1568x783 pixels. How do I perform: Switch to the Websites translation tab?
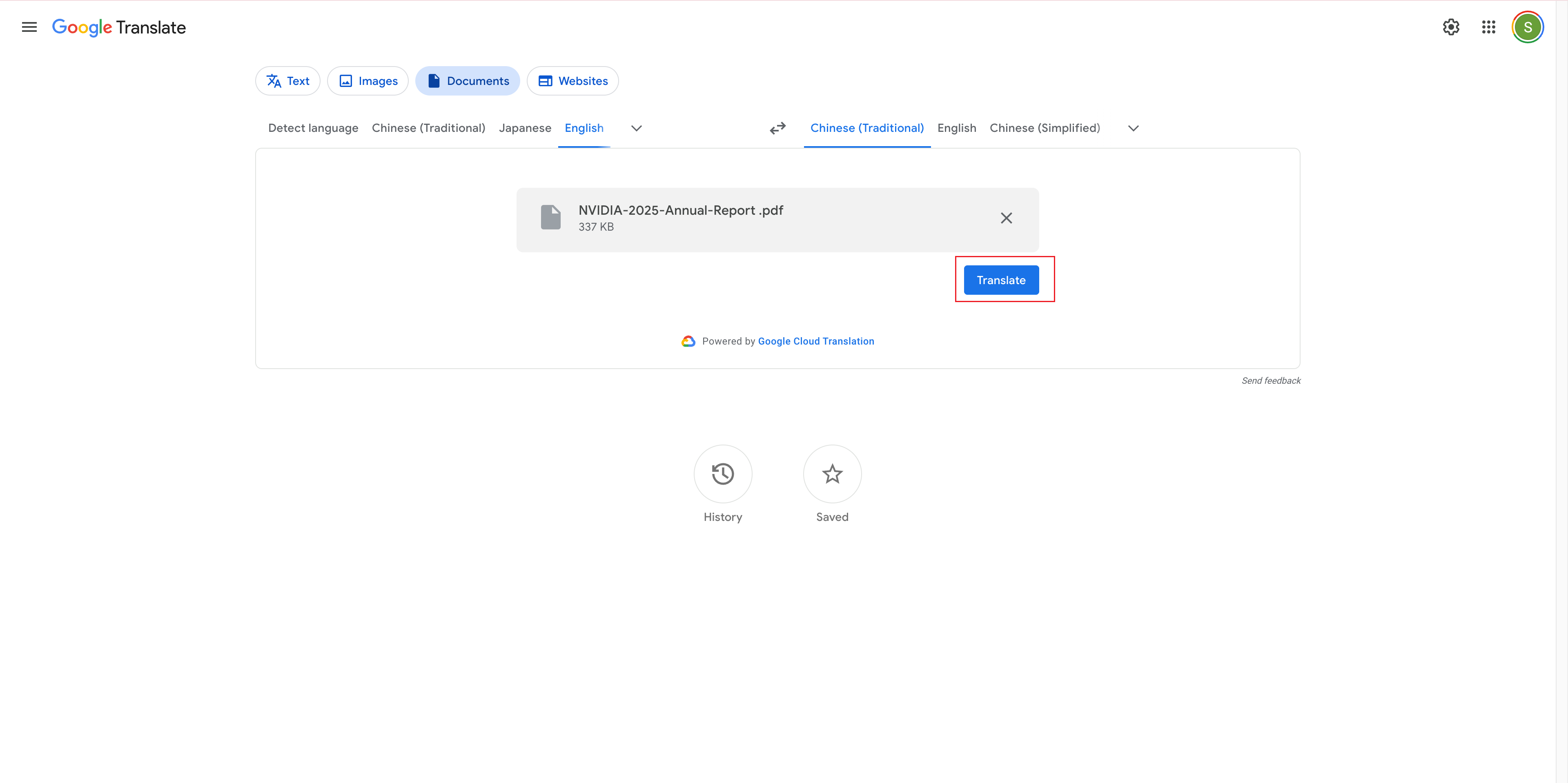572,81
